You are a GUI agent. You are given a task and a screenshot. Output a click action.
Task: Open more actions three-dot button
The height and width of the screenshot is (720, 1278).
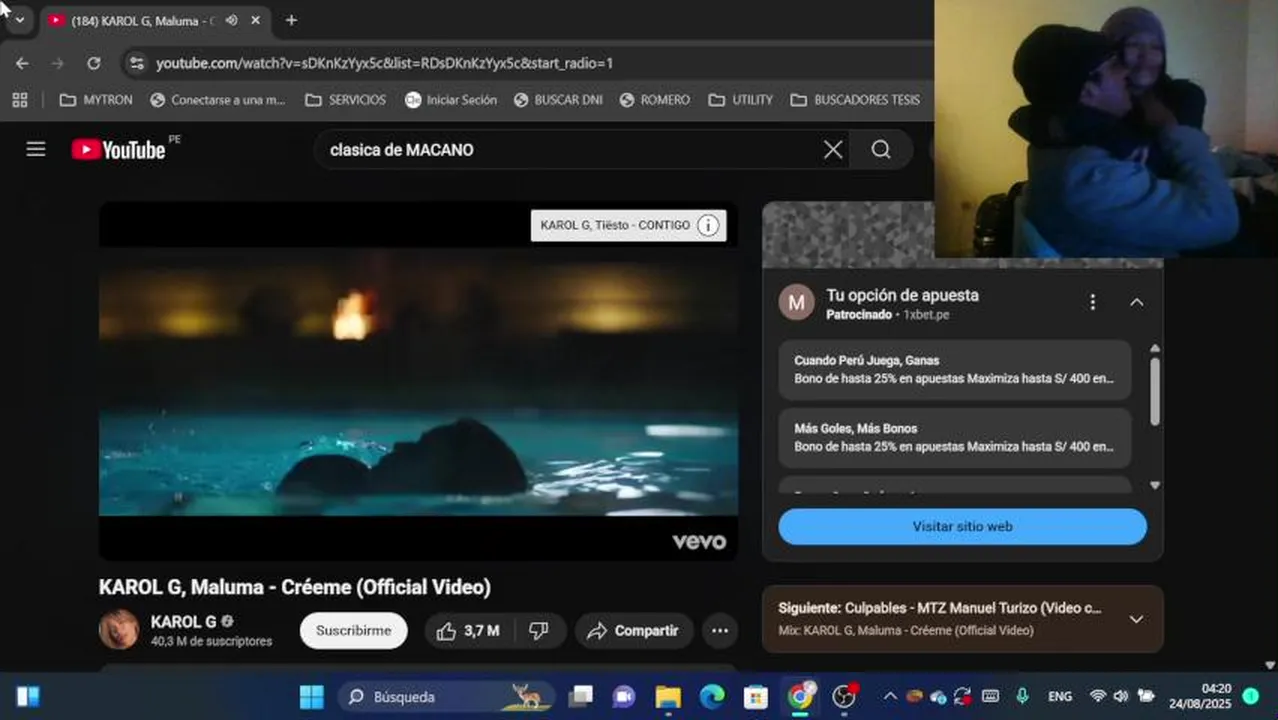[x=720, y=631]
